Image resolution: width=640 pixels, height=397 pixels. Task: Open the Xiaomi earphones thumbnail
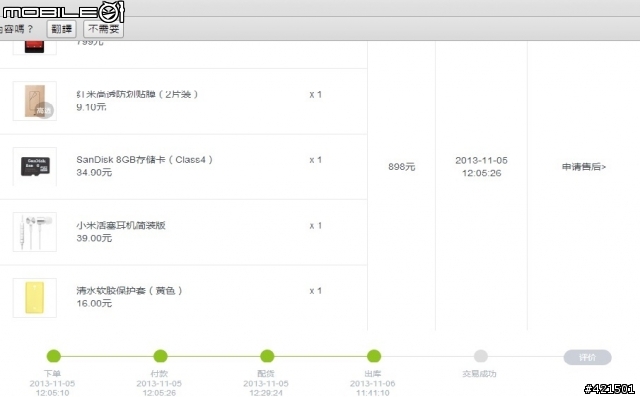pos(35,232)
